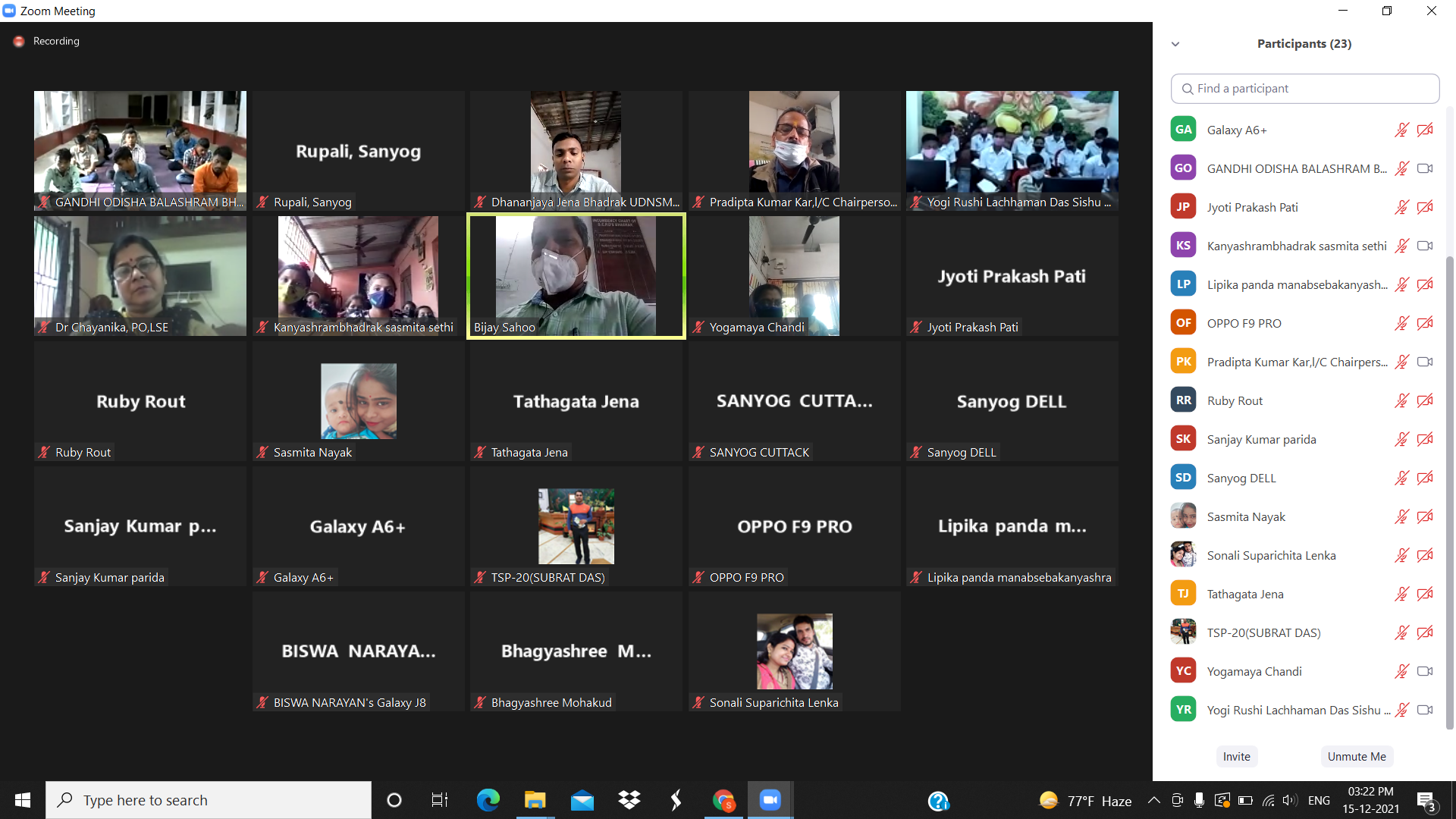Open ENG language selector in taskbar
The image size is (1456, 819).
tap(1319, 800)
